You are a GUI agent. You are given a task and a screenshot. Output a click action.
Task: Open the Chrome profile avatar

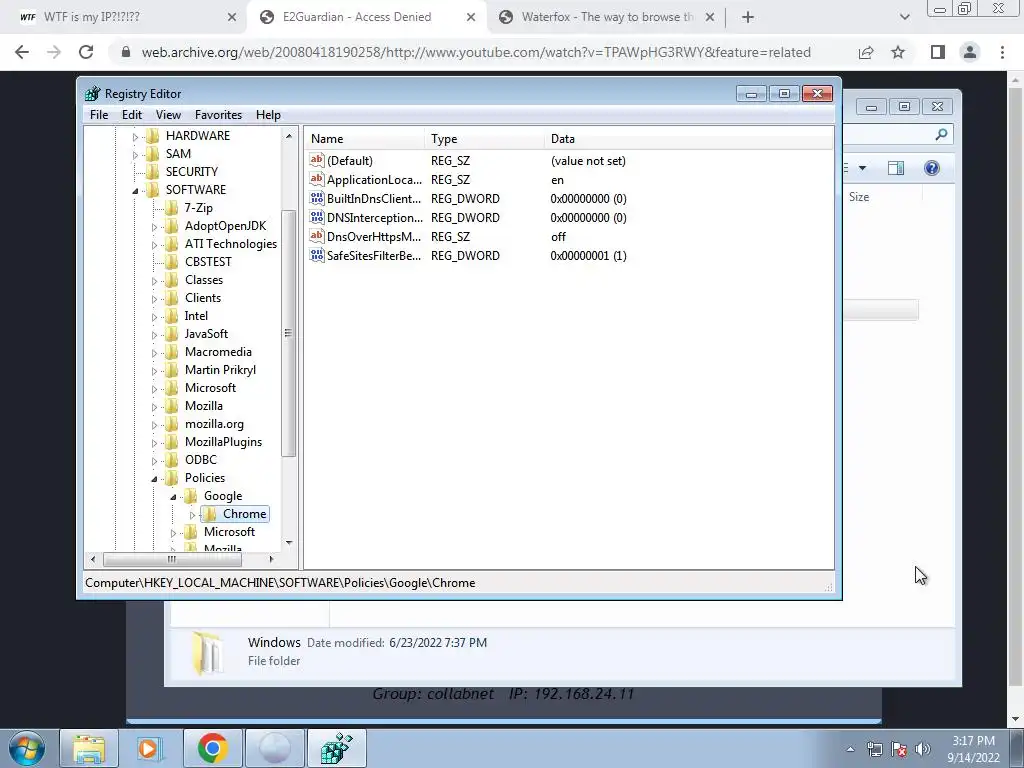(970, 52)
